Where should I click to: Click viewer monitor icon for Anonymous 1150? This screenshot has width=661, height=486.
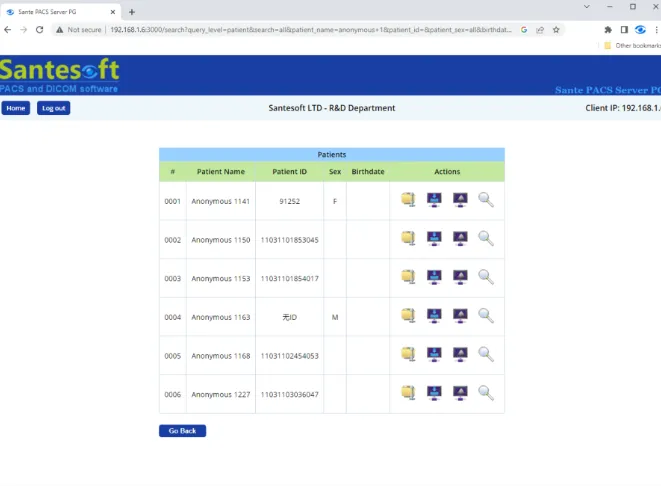point(460,238)
